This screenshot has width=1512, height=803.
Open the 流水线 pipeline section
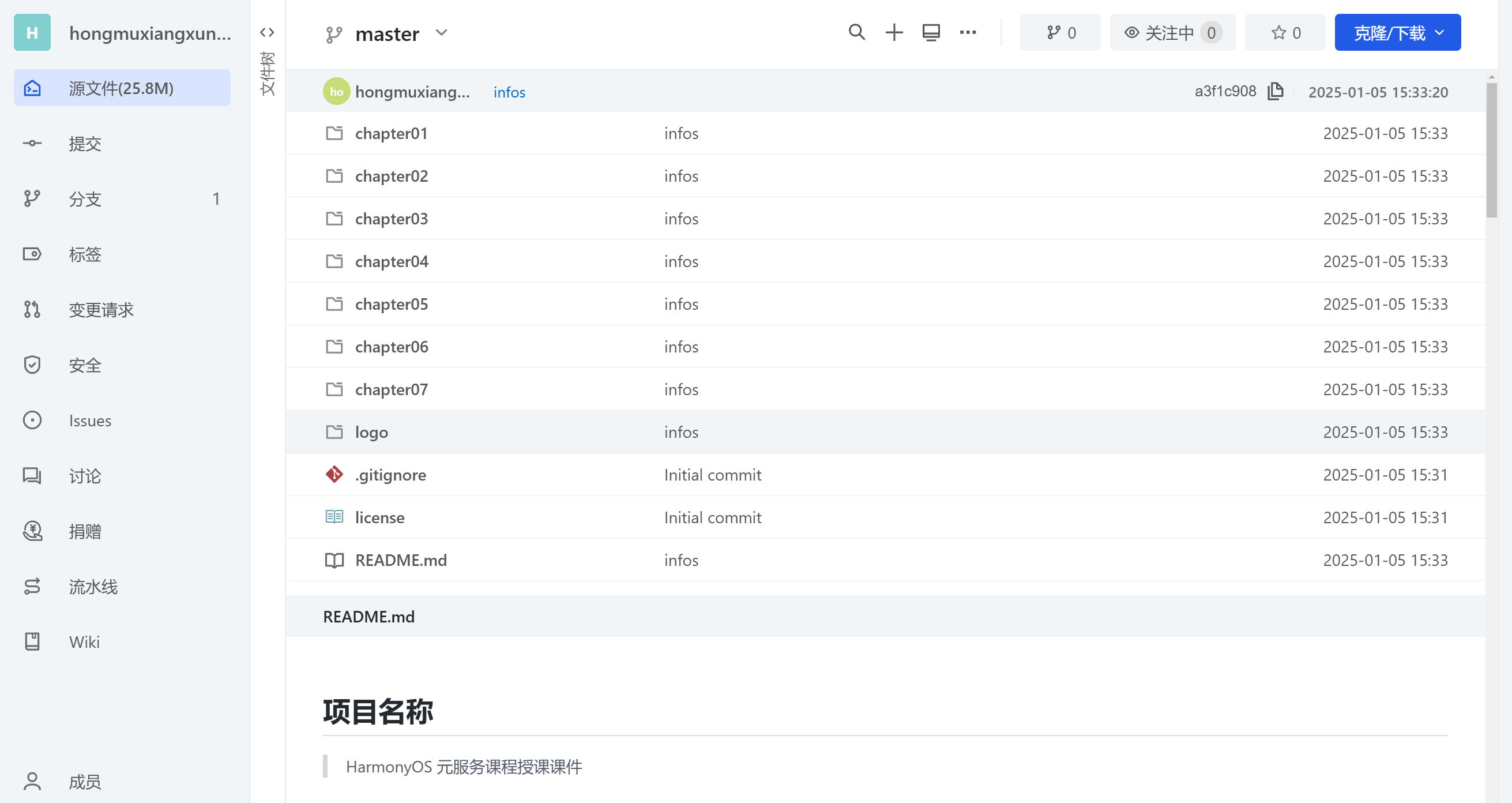(x=93, y=586)
